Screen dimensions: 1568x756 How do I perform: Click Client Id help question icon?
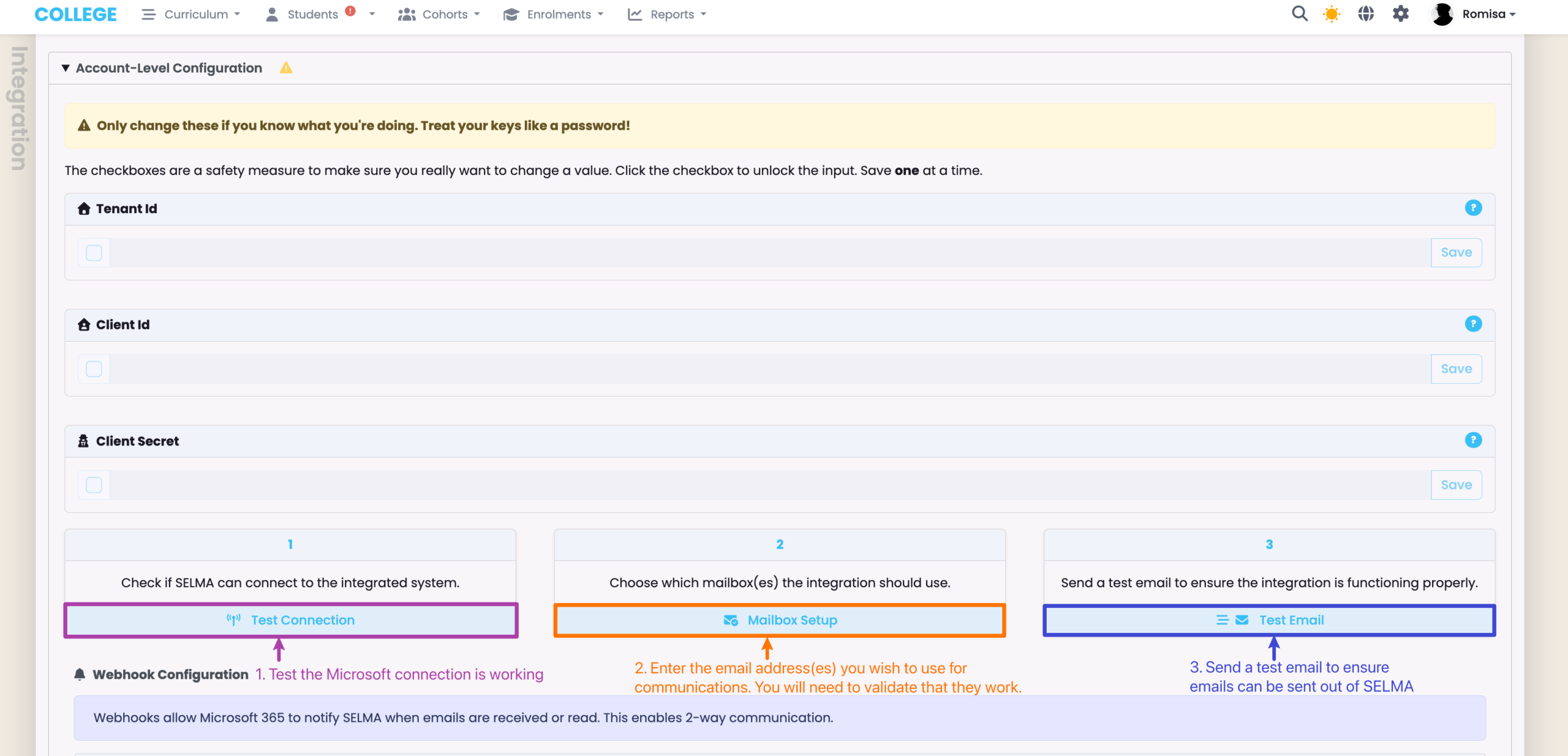pos(1473,324)
